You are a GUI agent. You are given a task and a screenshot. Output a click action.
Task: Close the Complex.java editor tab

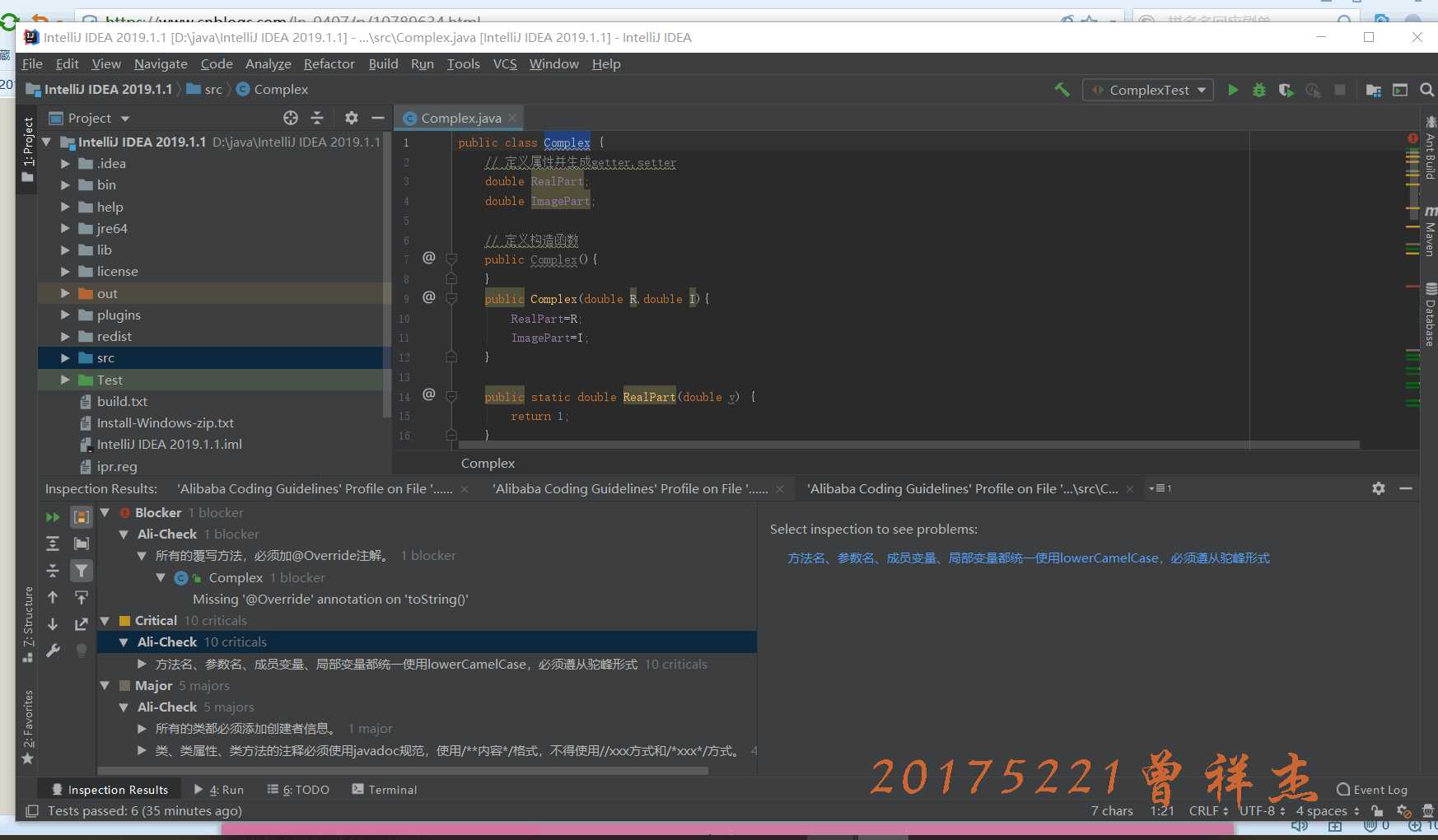pyautogui.click(x=512, y=118)
